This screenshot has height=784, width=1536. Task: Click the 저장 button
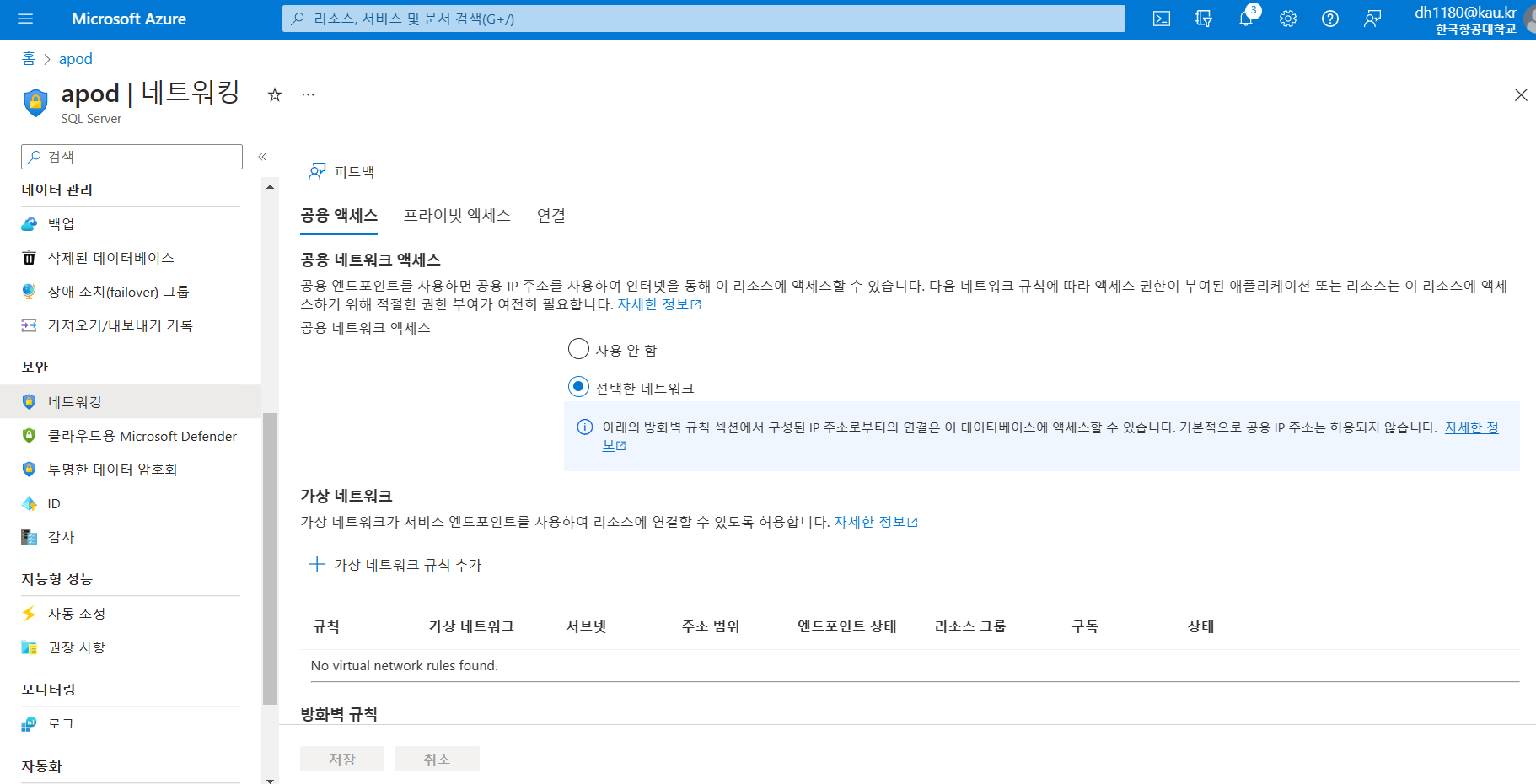(342, 759)
